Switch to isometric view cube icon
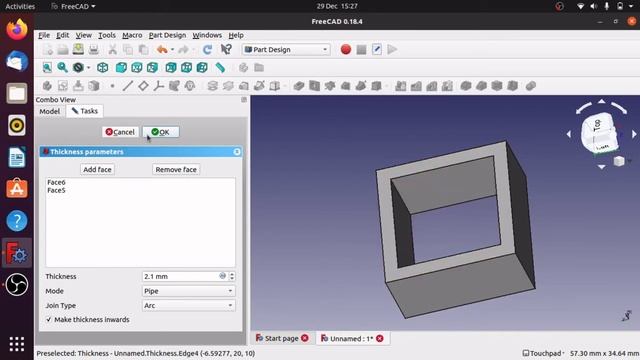 click(x=102, y=67)
